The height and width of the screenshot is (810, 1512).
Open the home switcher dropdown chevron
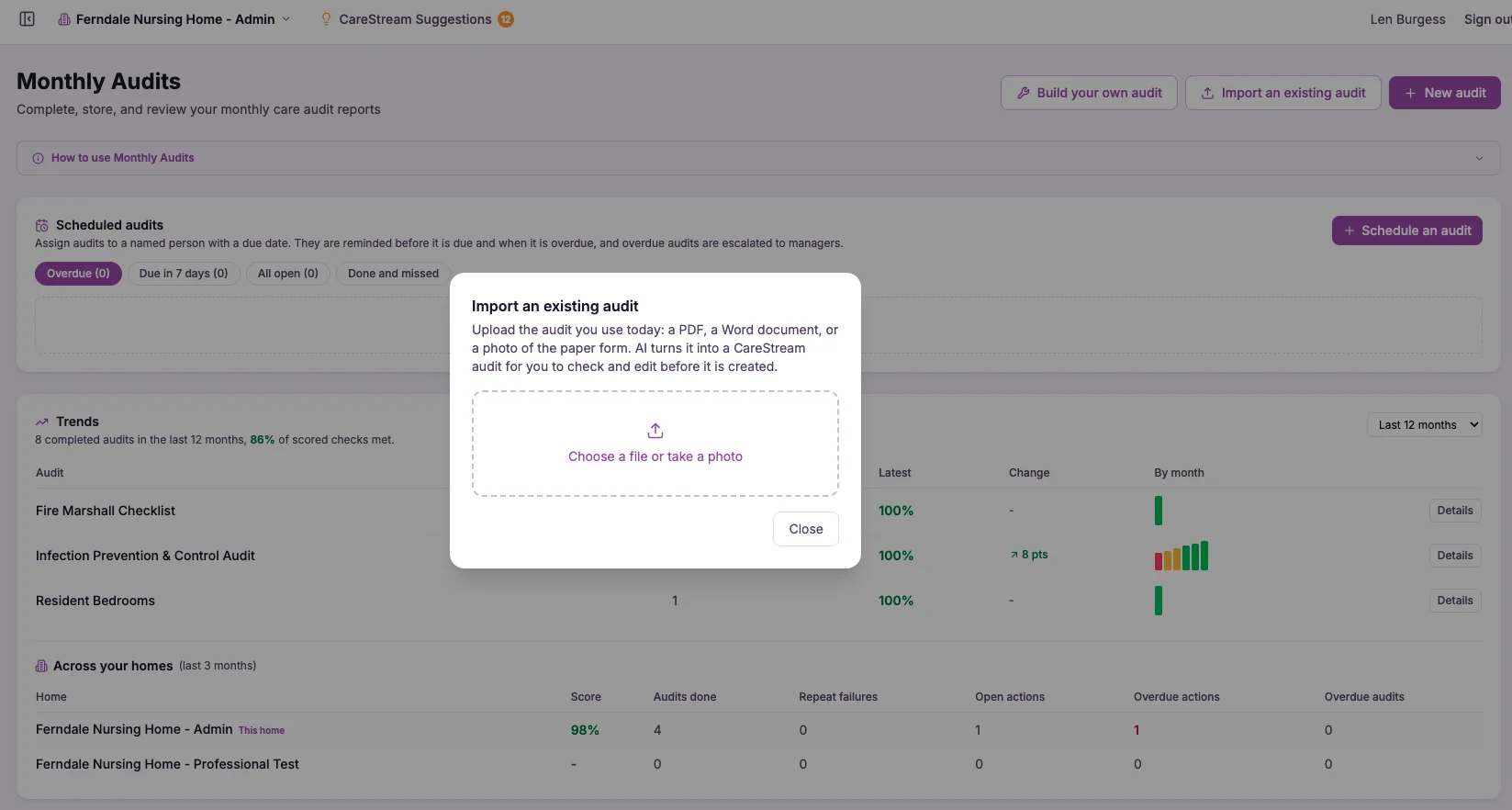tap(286, 19)
